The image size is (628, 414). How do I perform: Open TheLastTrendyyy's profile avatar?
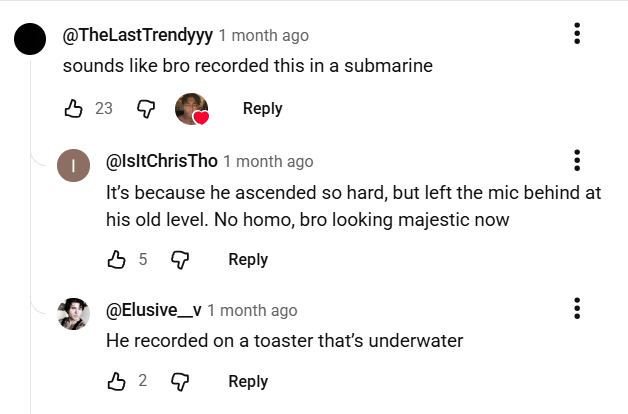click(x=31, y=40)
